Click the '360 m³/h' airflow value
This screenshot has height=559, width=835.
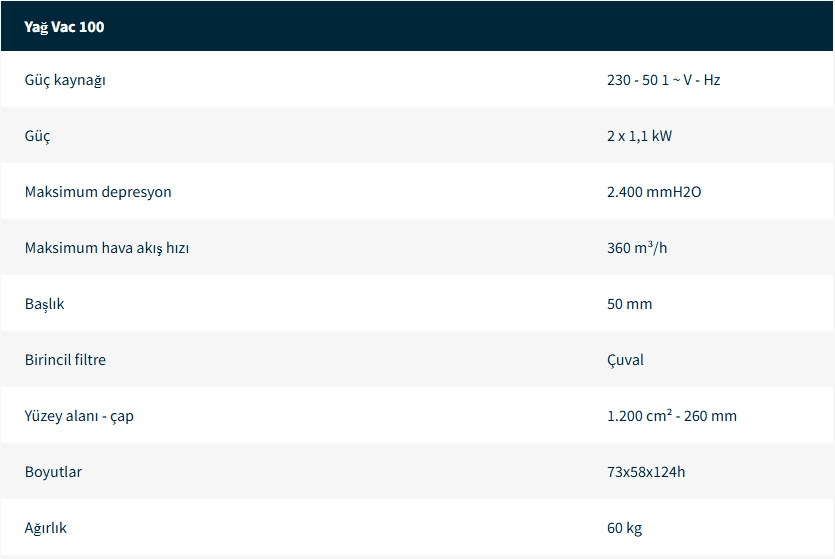point(637,248)
